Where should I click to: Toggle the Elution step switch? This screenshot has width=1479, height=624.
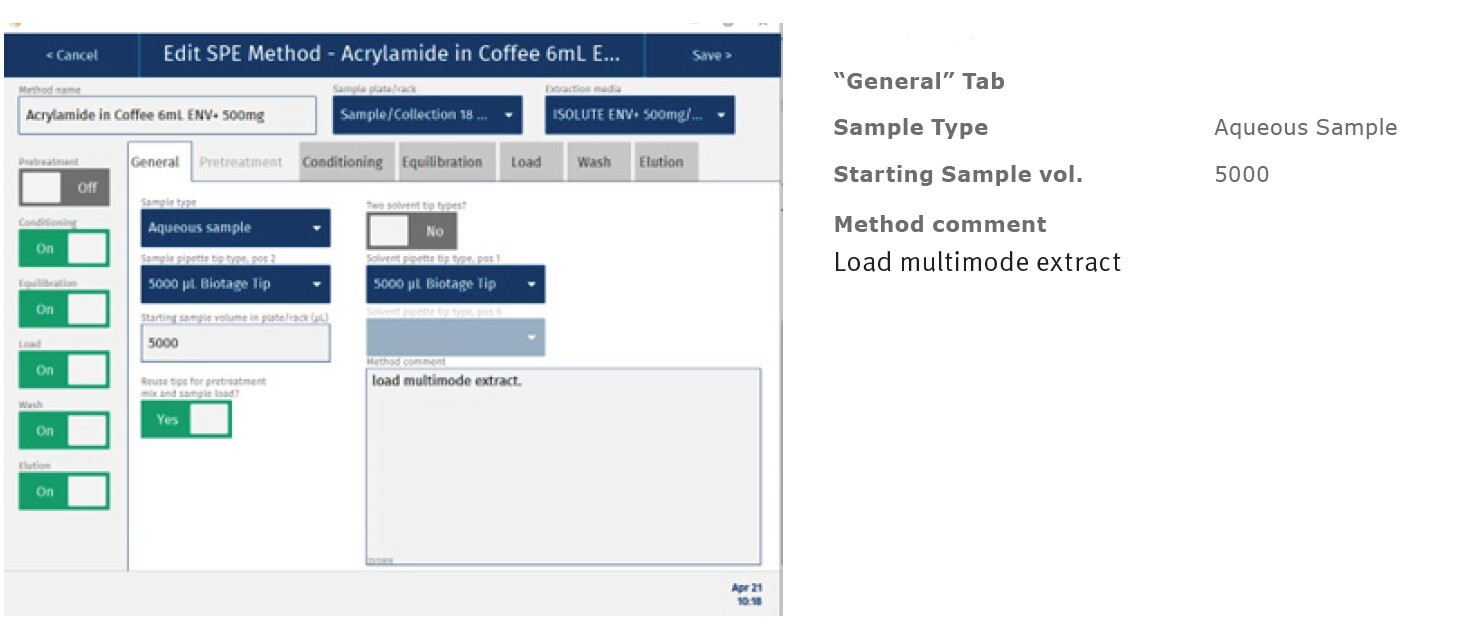64,492
